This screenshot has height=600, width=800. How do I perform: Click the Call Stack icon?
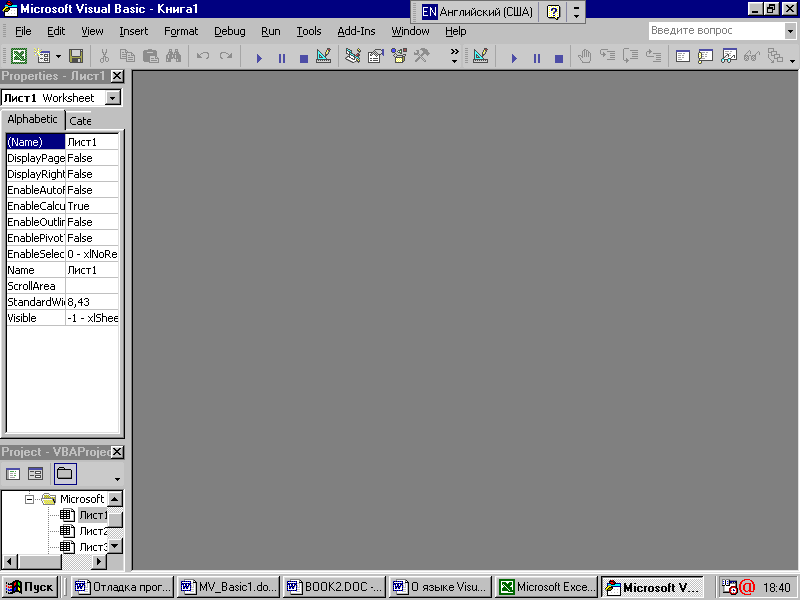[775, 56]
